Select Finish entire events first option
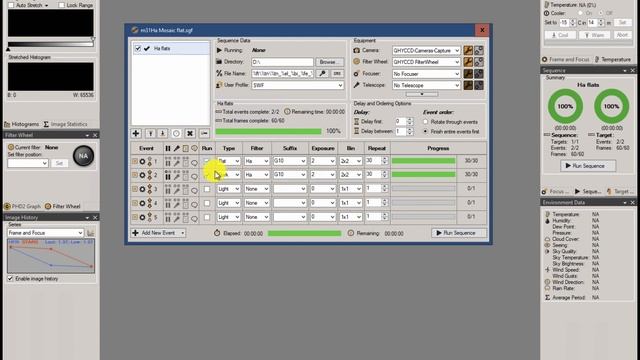This screenshot has width=640, height=360. [x=425, y=132]
